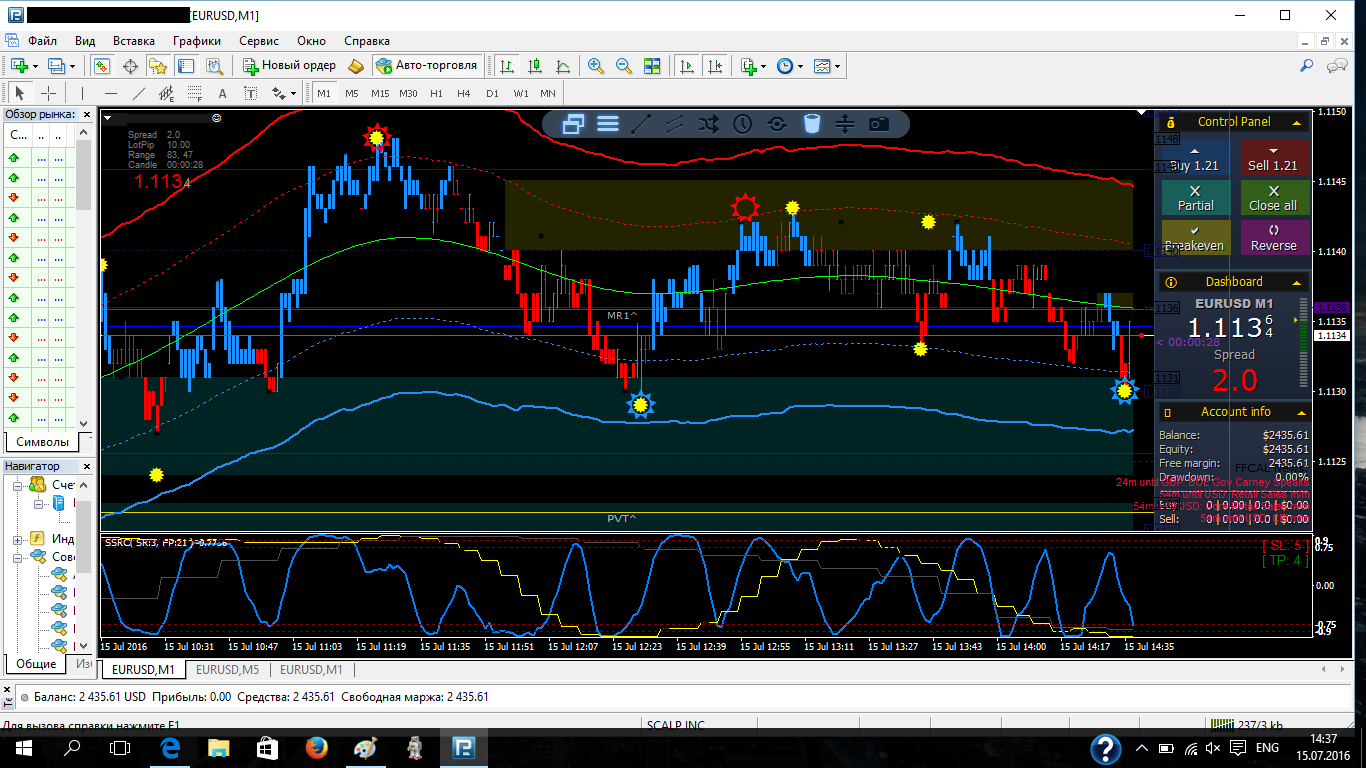Collapse the Account info section
Screen dimensions: 1366x768
tap(1299, 412)
